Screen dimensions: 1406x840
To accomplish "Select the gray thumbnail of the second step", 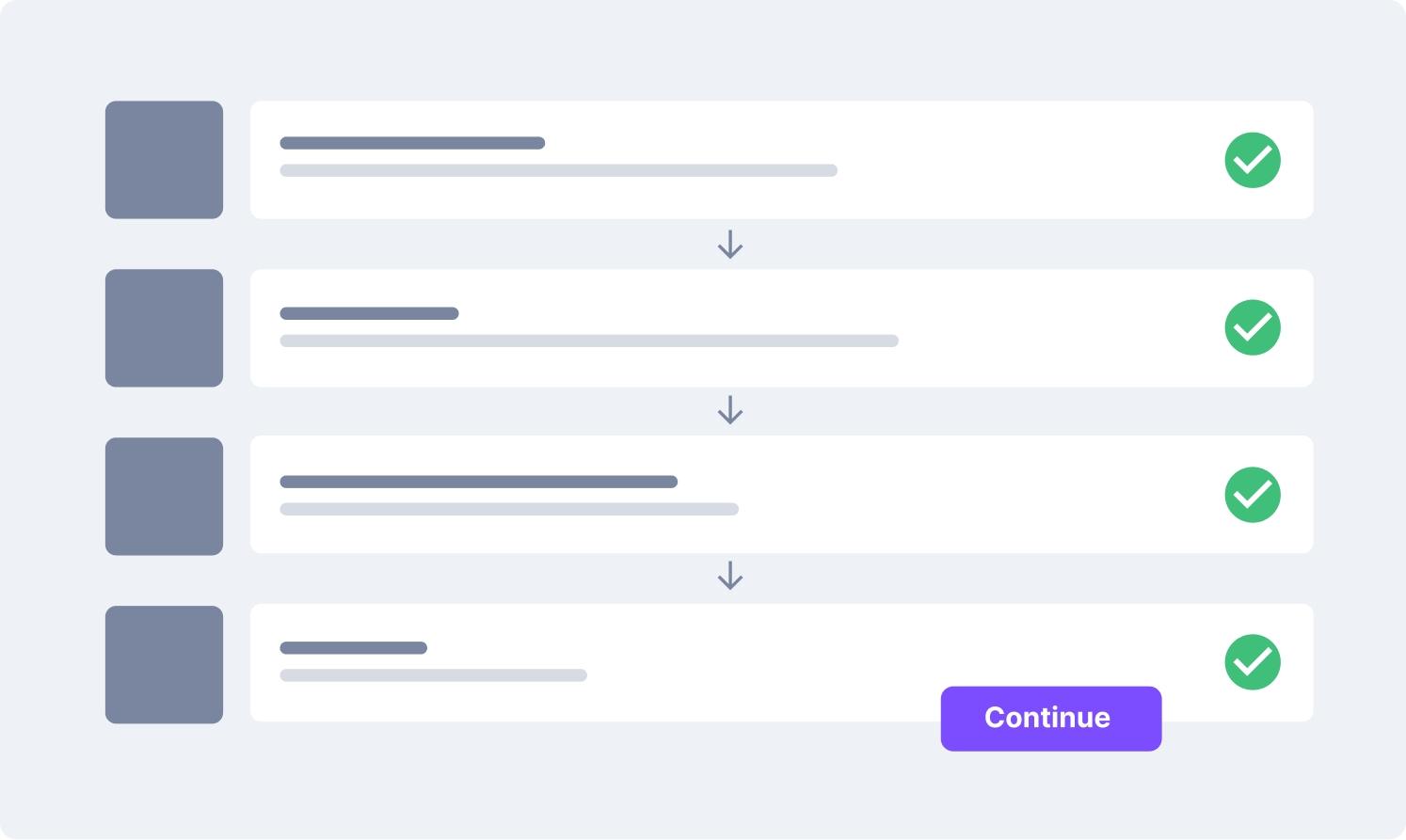I will point(164,328).
